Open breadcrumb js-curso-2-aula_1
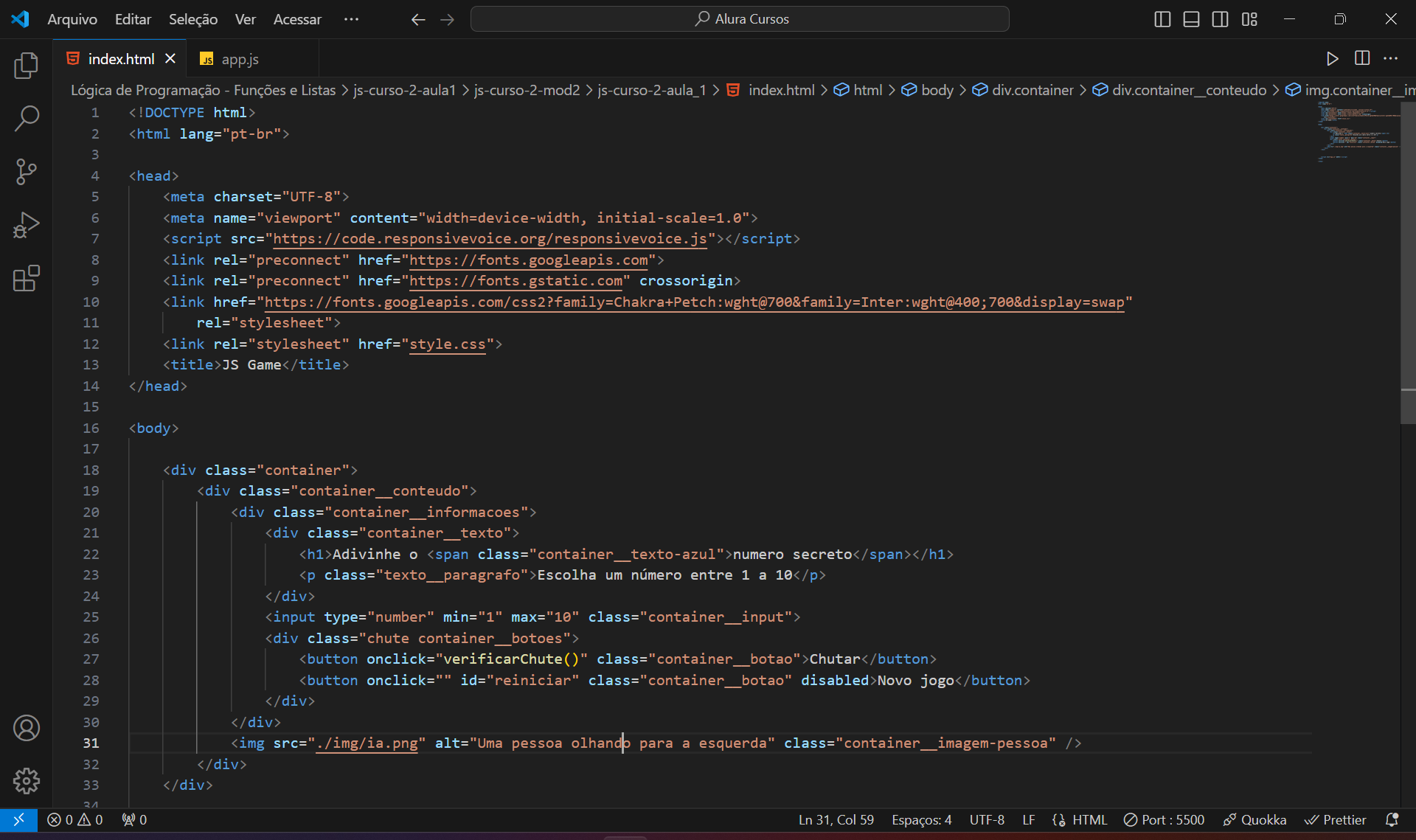The height and width of the screenshot is (840, 1416). pyautogui.click(x=651, y=90)
